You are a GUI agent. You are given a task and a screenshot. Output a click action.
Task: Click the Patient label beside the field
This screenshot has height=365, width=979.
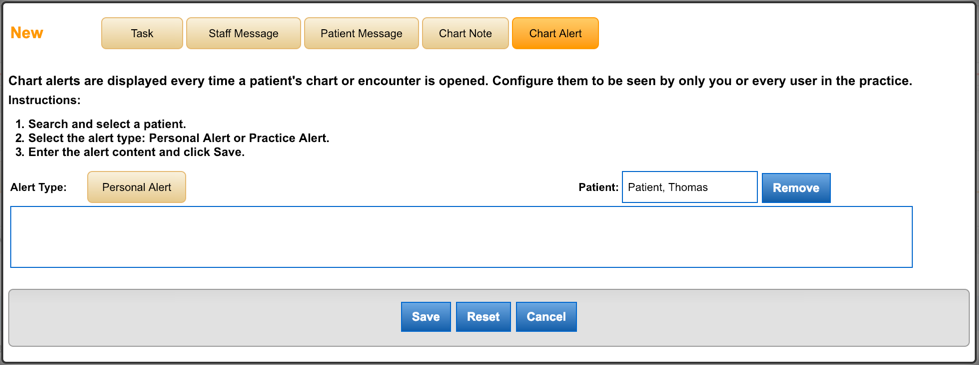point(598,187)
